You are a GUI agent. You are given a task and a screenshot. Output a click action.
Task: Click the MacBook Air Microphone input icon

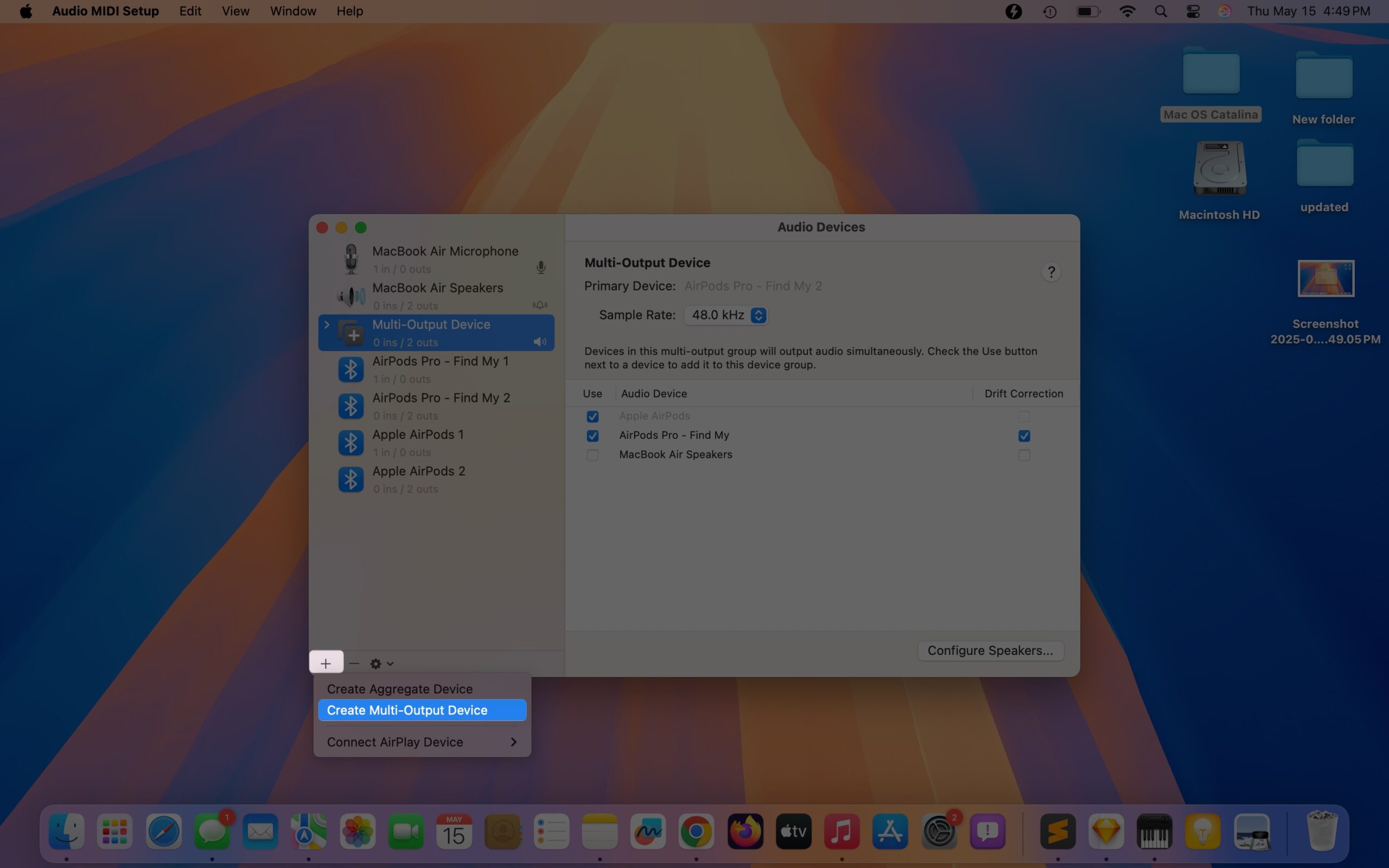(x=351, y=258)
